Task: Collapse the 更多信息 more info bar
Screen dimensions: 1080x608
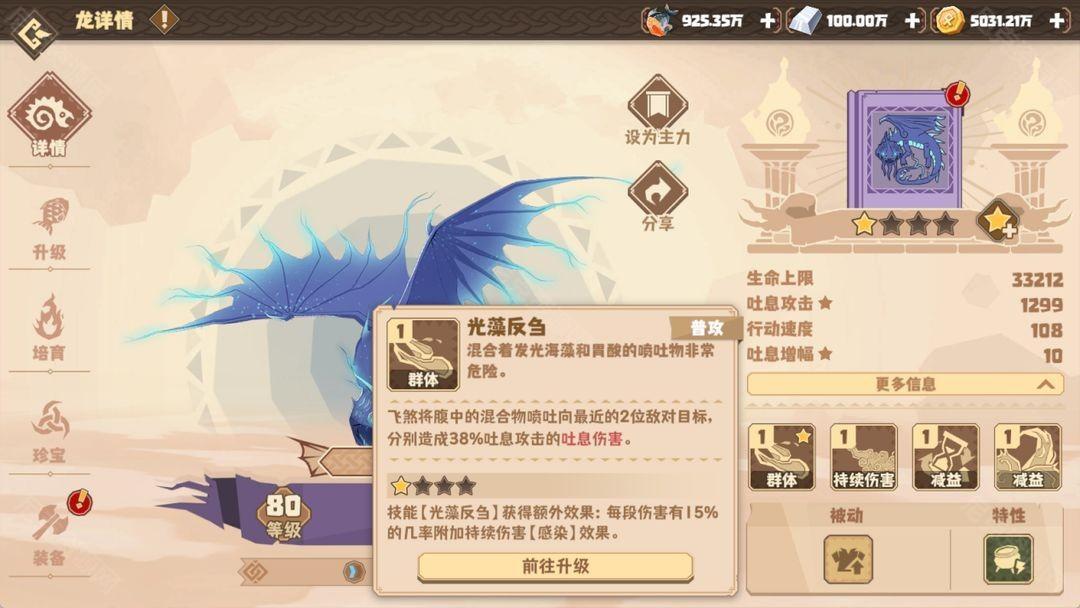Action: click(905, 384)
